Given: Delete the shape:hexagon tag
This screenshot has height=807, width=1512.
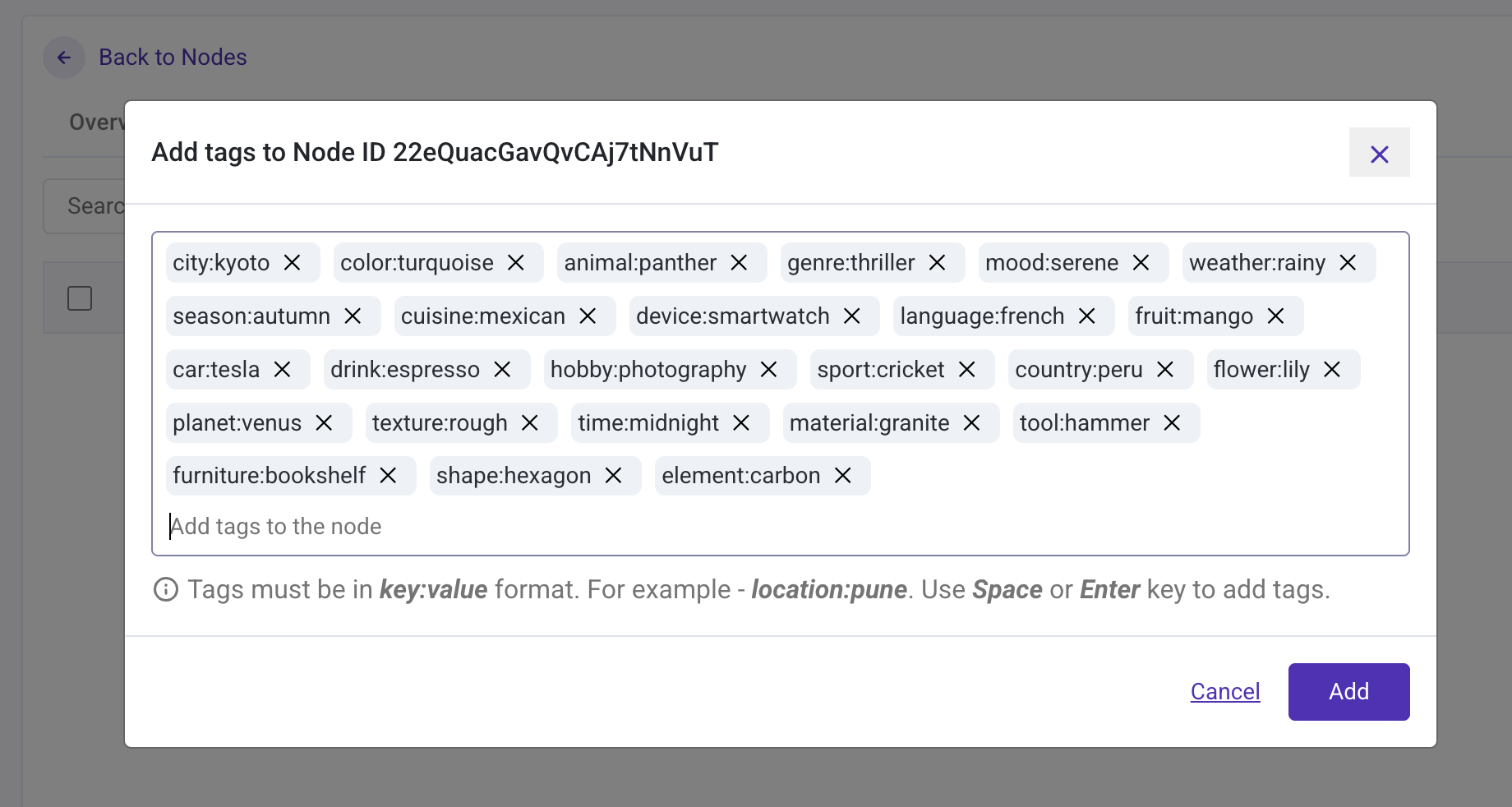Looking at the screenshot, I should [612, 475].
